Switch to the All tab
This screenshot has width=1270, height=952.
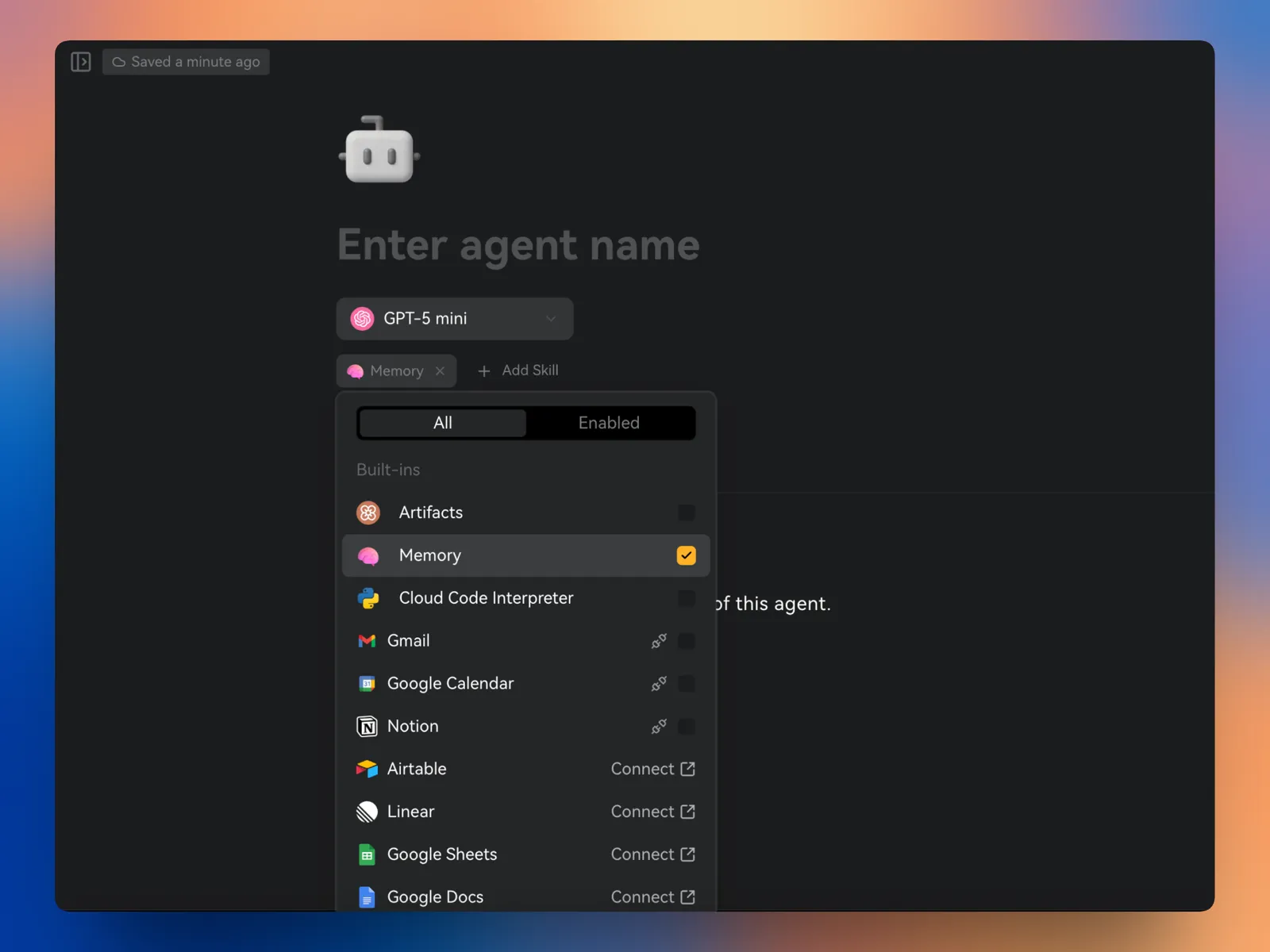[443, 423]
